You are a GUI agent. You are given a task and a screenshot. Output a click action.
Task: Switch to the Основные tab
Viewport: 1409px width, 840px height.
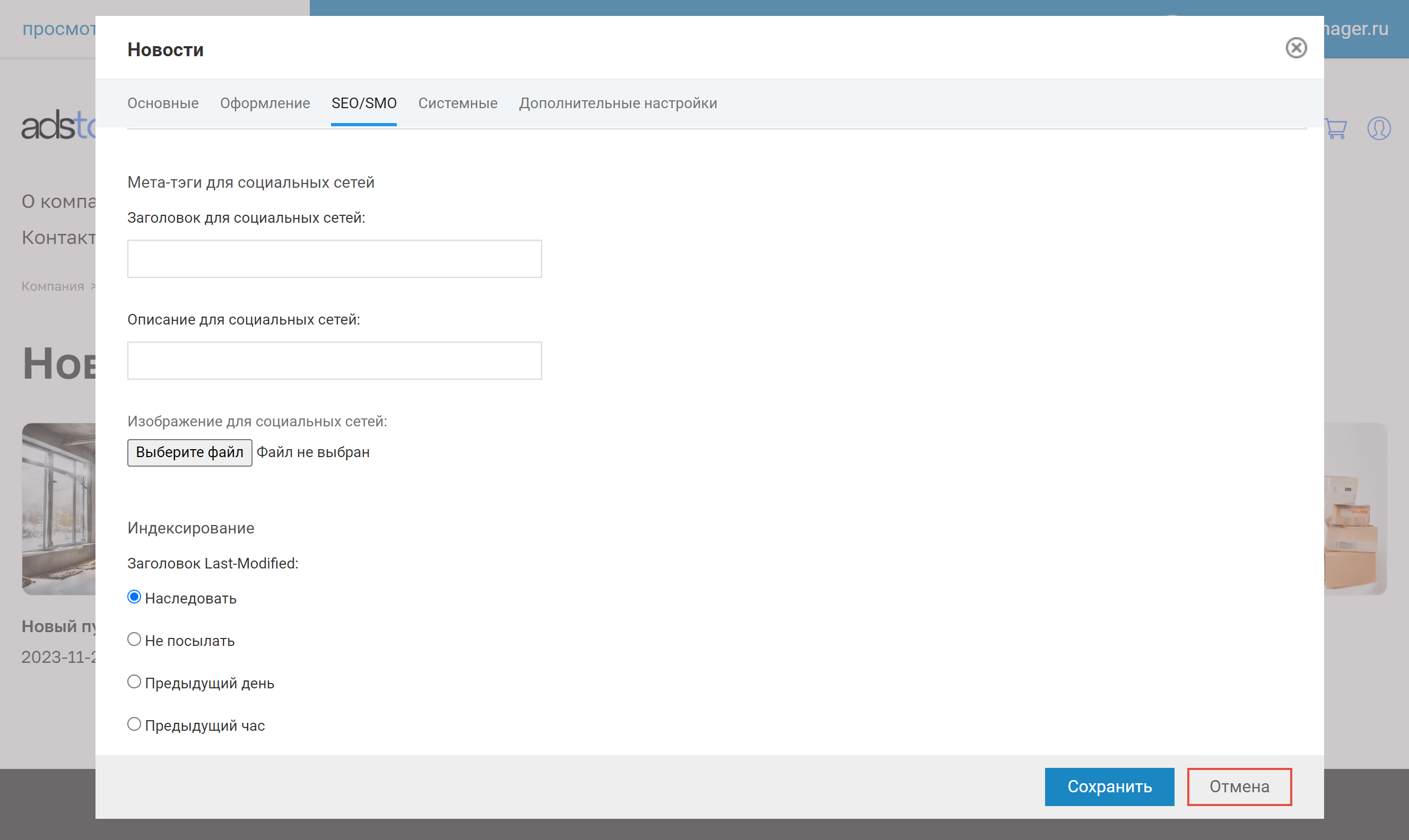pos(163,103)
